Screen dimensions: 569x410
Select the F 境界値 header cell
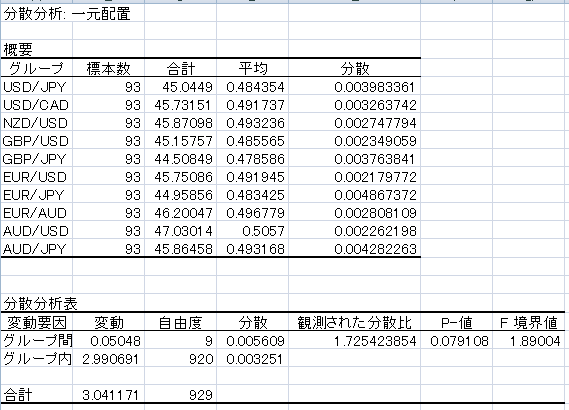528,323
